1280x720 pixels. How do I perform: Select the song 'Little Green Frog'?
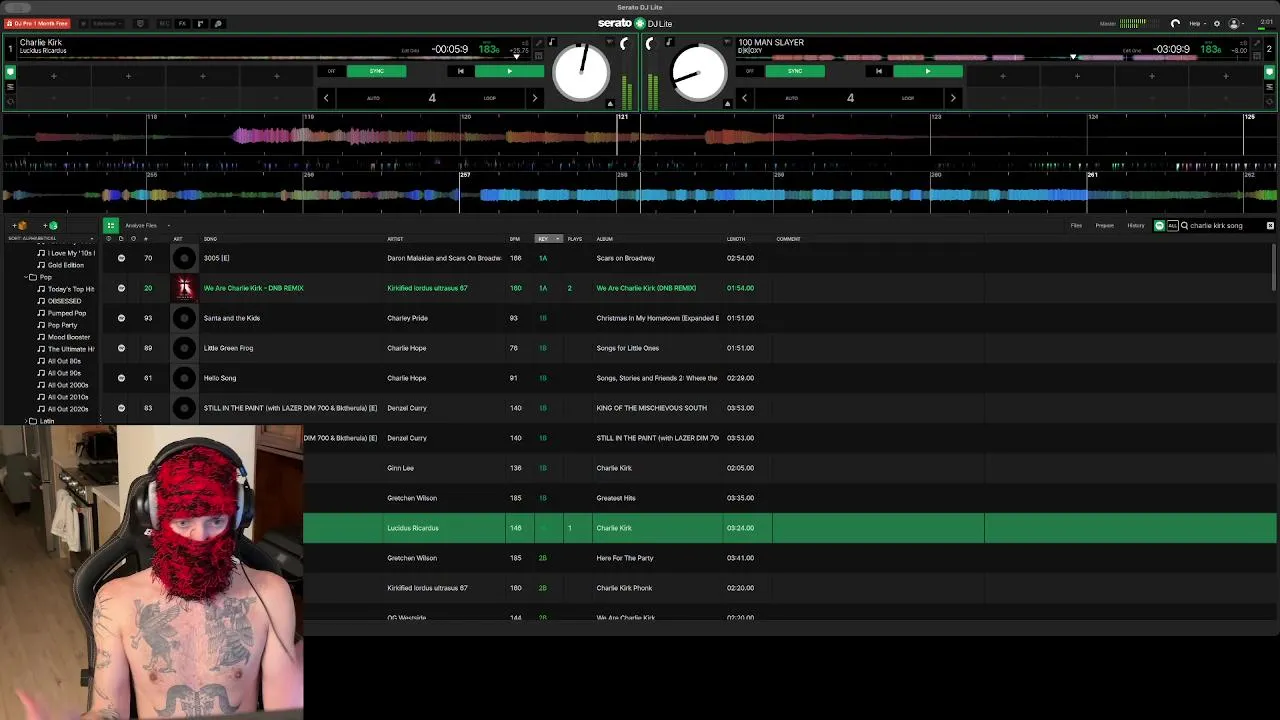228,348
